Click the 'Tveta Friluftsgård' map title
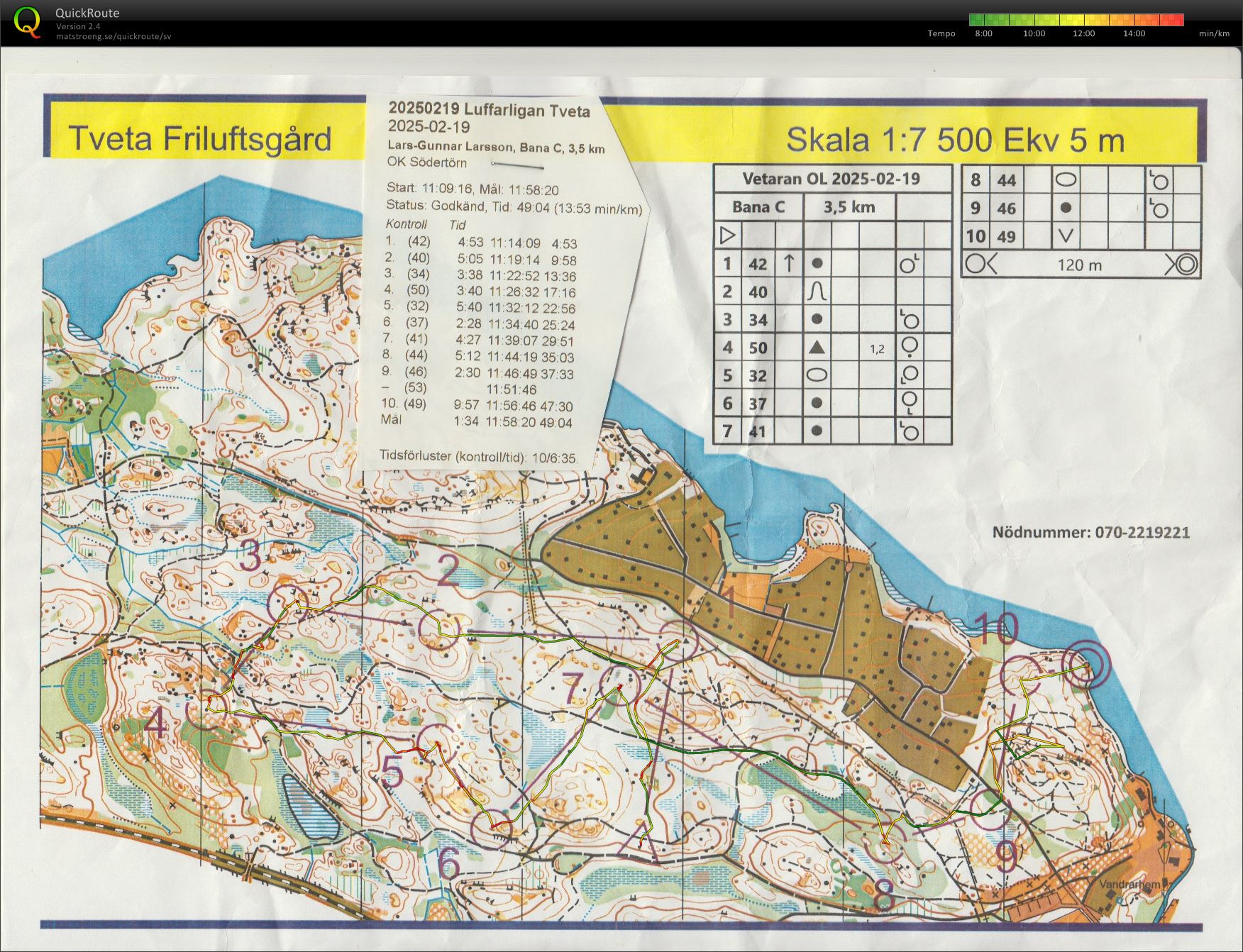Image resolution: width=1243 pixels, height=952 pixels. coord(199,138)
